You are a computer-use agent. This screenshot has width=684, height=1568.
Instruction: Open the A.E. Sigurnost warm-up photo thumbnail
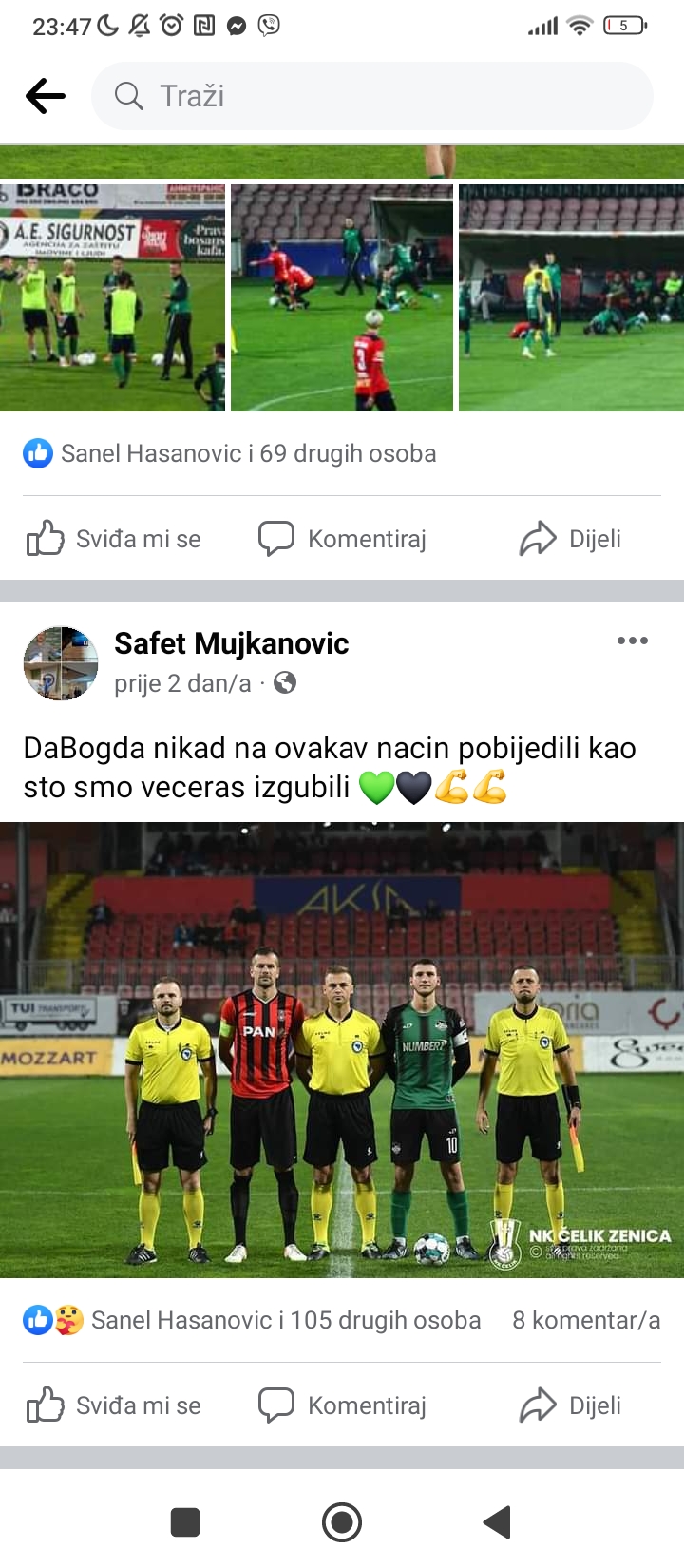[112, 297]
